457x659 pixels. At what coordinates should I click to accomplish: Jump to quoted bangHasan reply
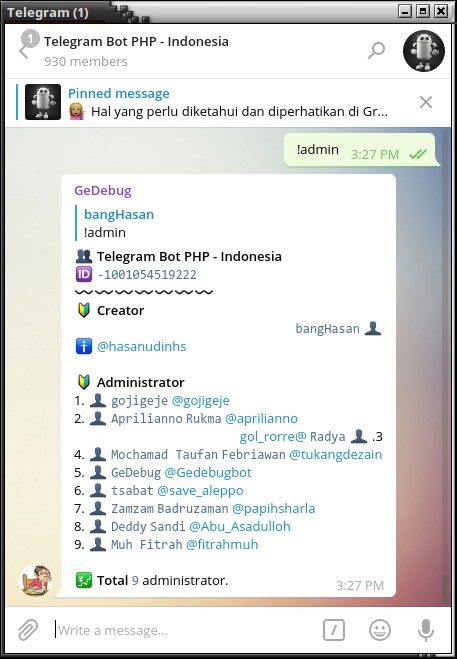pos(119,223)
